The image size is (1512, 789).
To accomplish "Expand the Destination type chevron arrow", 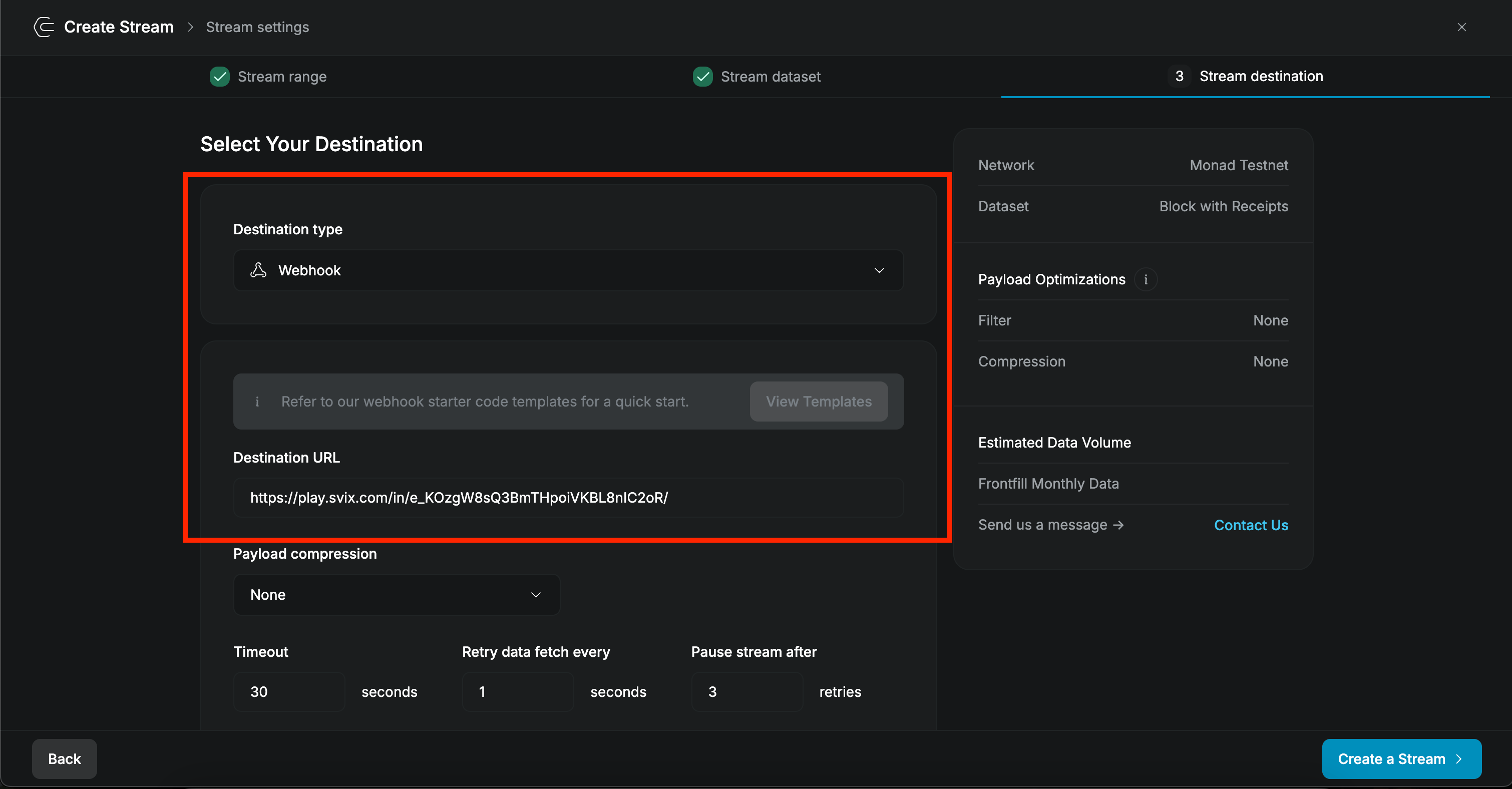I will click(x=879, y=270).
